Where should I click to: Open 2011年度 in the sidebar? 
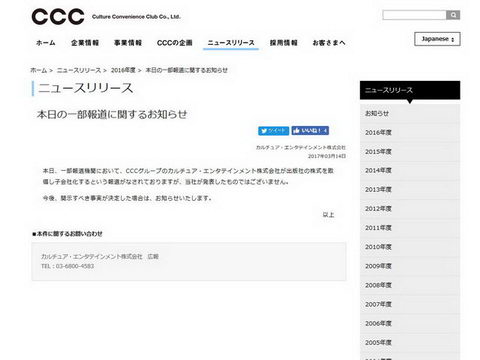[x=410, y=228]
